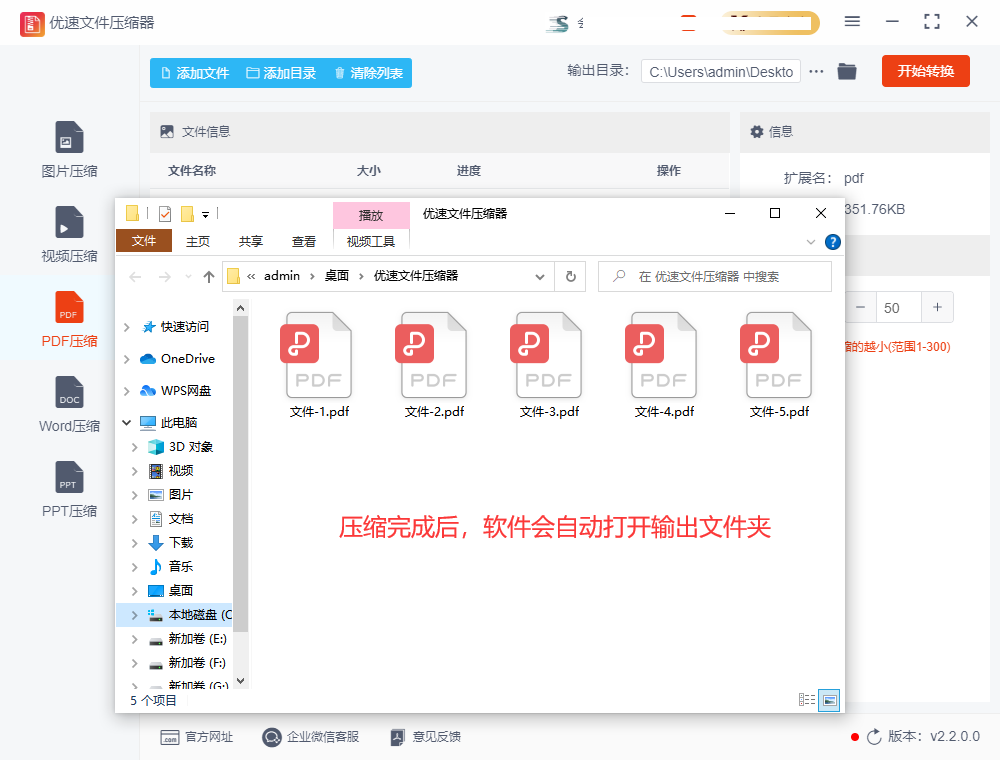The height and width of the screenshot is (760, 1000).
Task: Switch to Word压缩 mode
Action: [x=69, y=404]
